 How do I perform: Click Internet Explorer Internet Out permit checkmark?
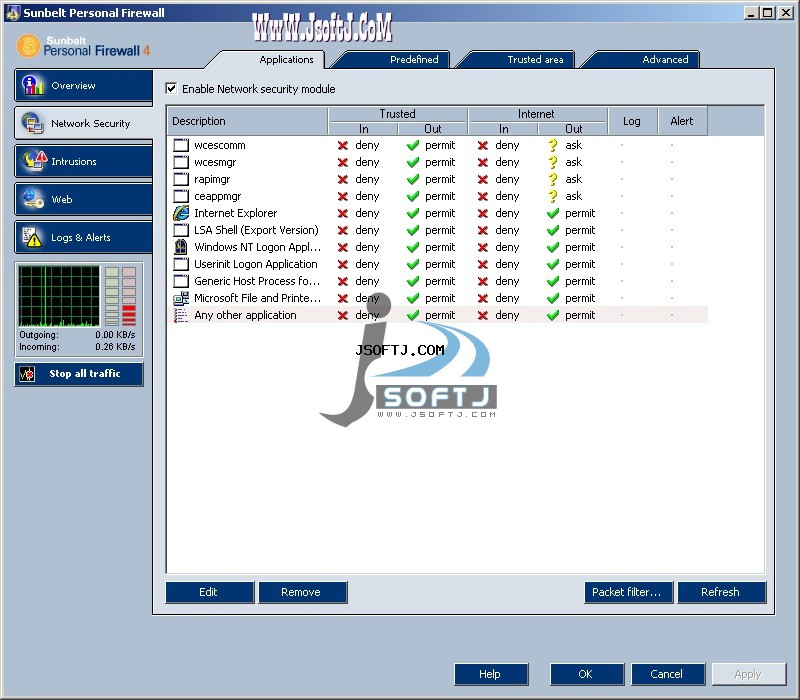[553, 213]
